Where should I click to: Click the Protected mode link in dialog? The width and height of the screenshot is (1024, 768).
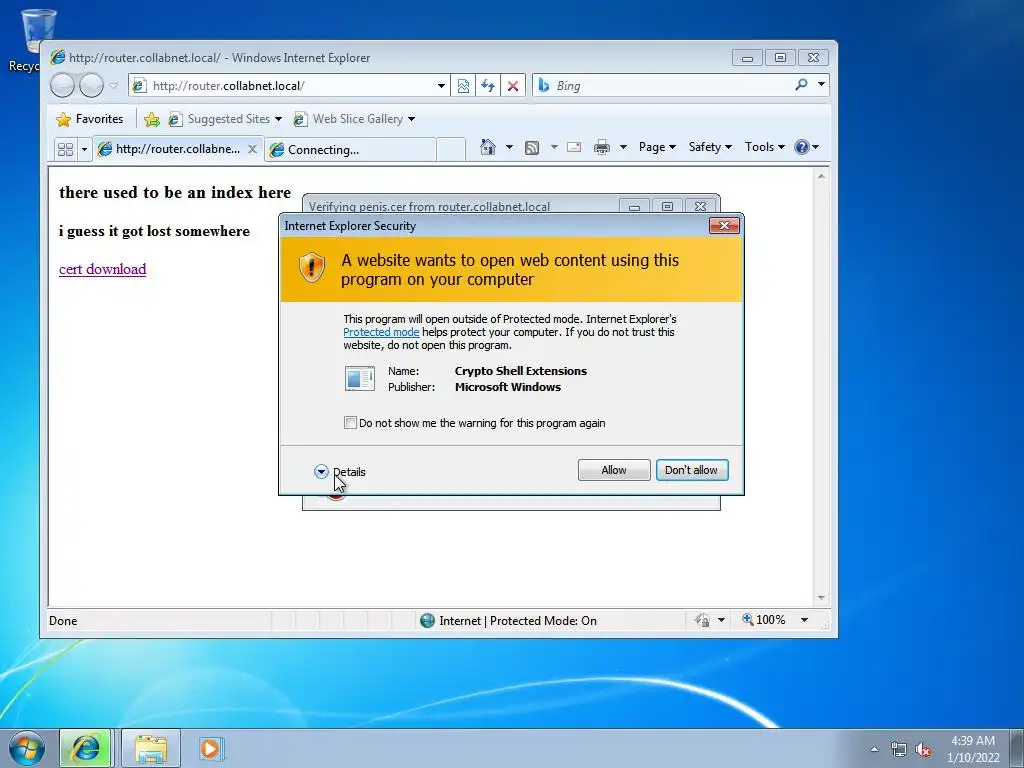381,332
